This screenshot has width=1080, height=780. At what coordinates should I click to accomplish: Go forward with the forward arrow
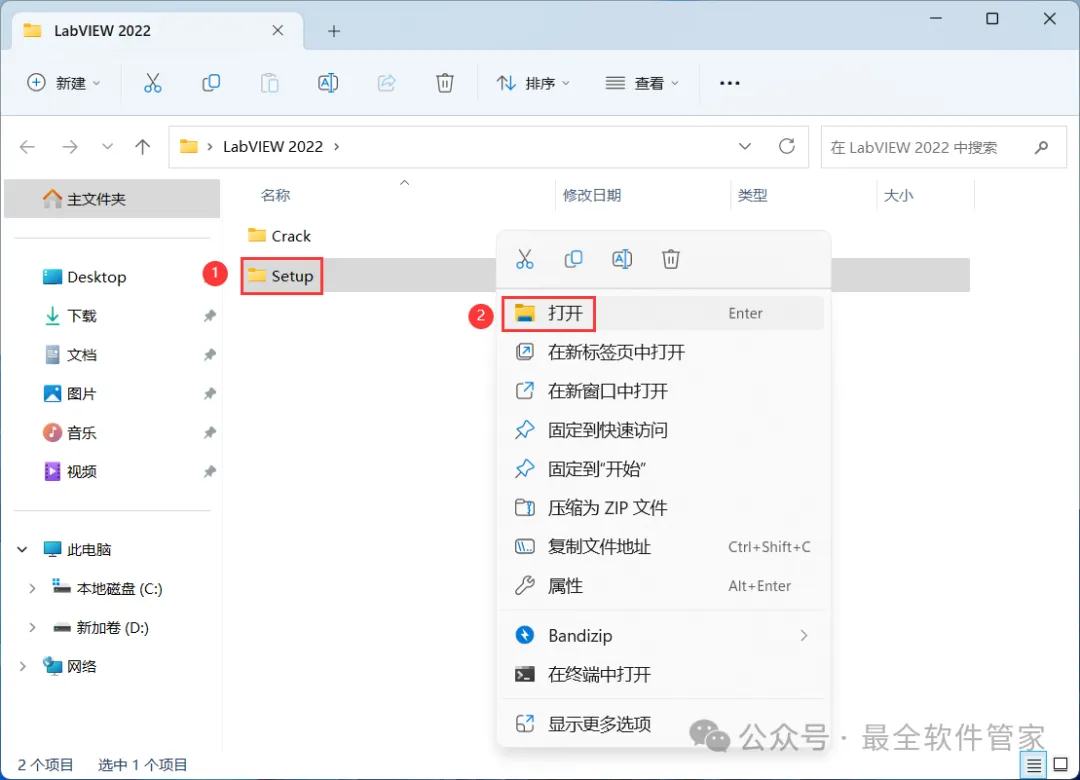[70, 147]
